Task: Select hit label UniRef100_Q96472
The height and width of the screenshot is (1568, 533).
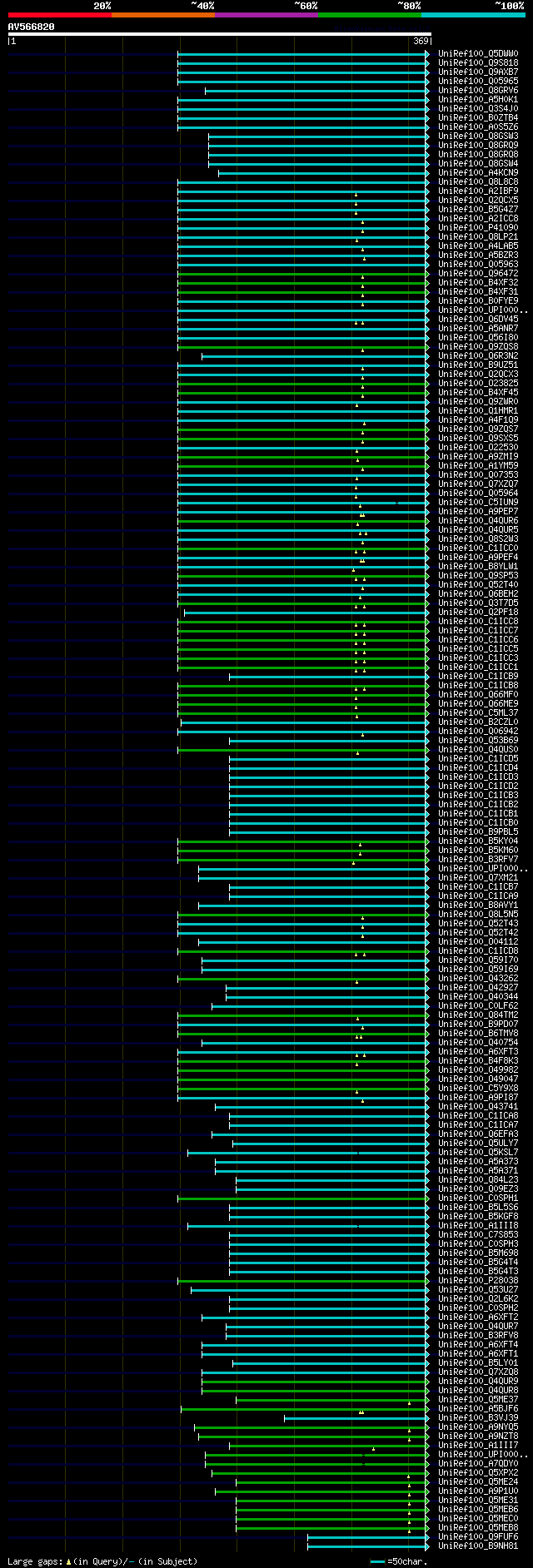Action: (x=478, y=273)
